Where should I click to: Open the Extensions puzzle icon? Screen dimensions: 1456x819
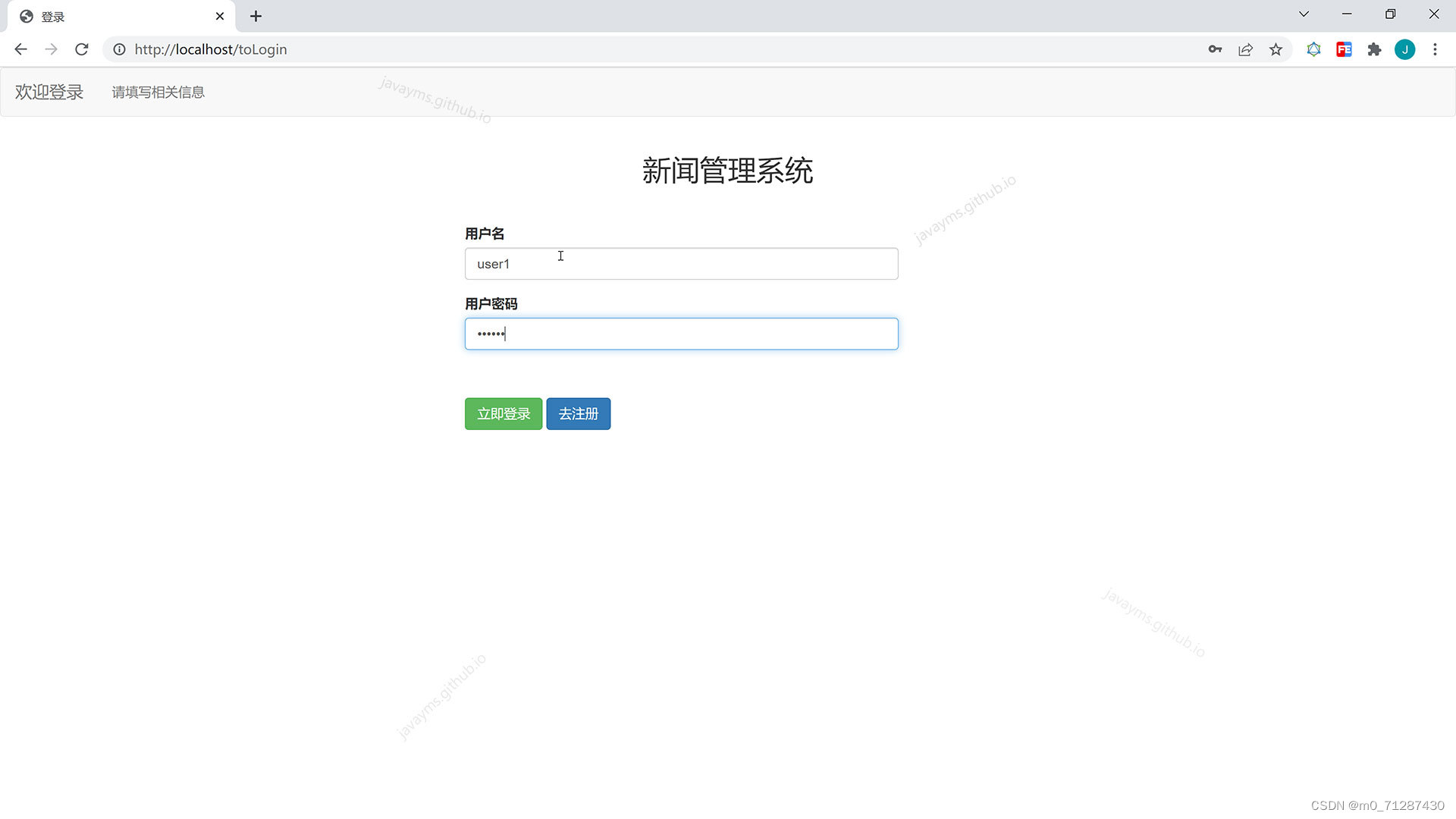[x=1374, y=49]
